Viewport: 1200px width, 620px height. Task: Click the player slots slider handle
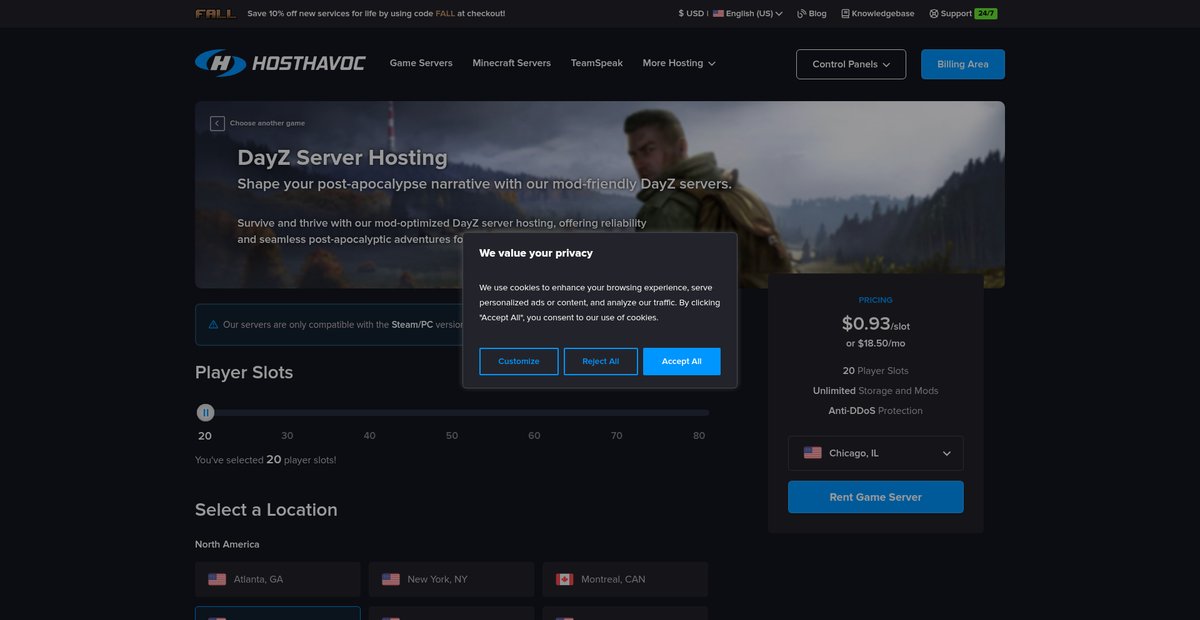tap(205, 412)
